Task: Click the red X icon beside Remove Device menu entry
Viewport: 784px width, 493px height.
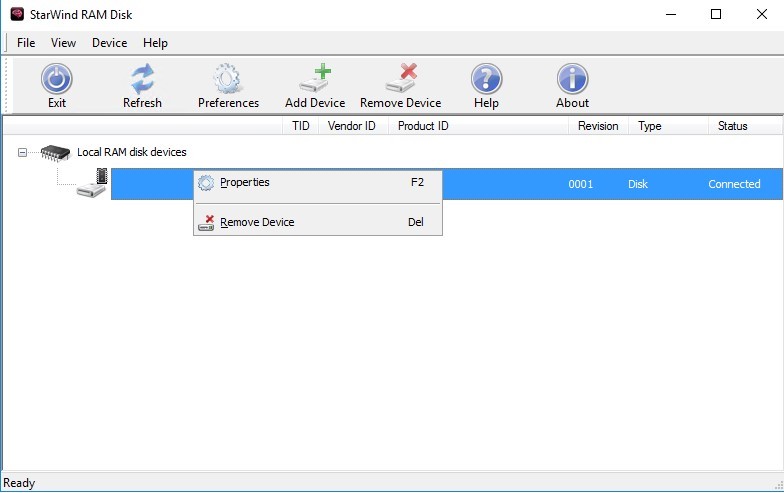Action: (206, 222)
